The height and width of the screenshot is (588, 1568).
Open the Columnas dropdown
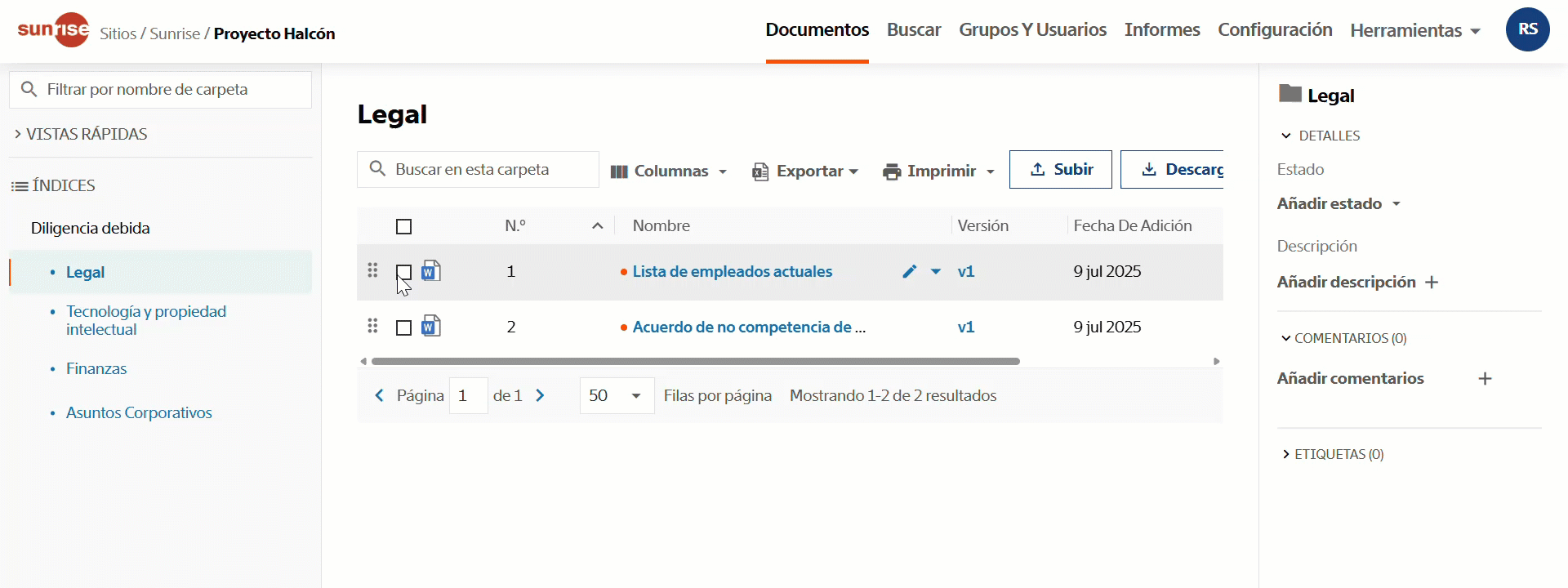(669, 171)
